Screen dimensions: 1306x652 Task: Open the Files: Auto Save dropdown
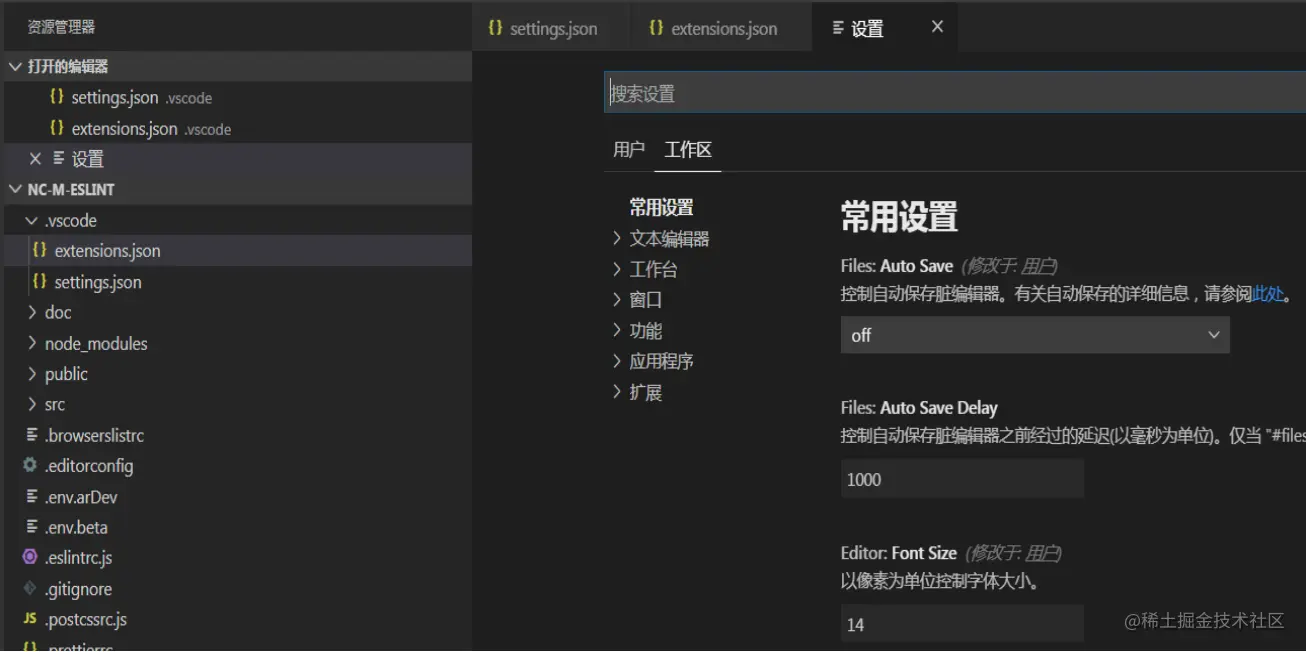[x=1035, y=335]
